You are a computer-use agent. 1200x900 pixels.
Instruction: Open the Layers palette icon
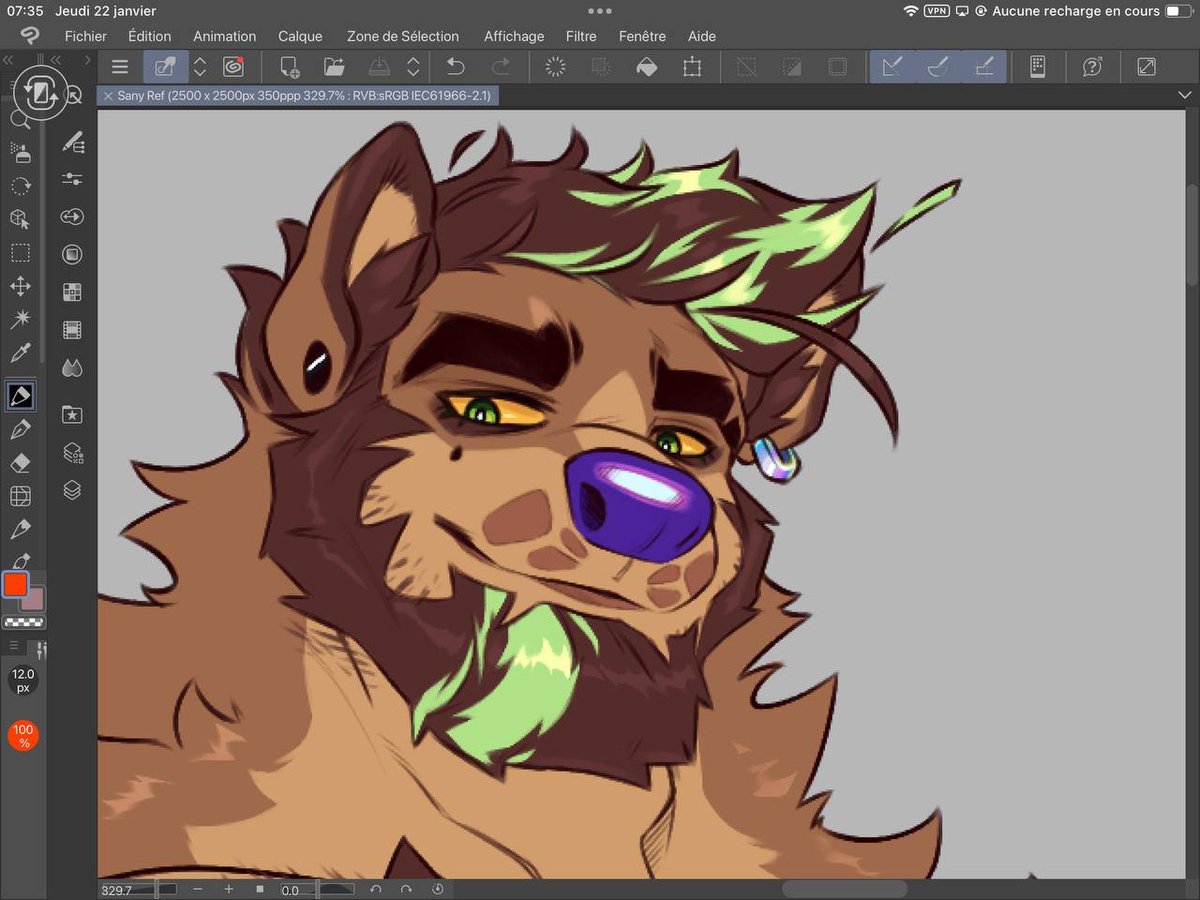tap(72, 490)
